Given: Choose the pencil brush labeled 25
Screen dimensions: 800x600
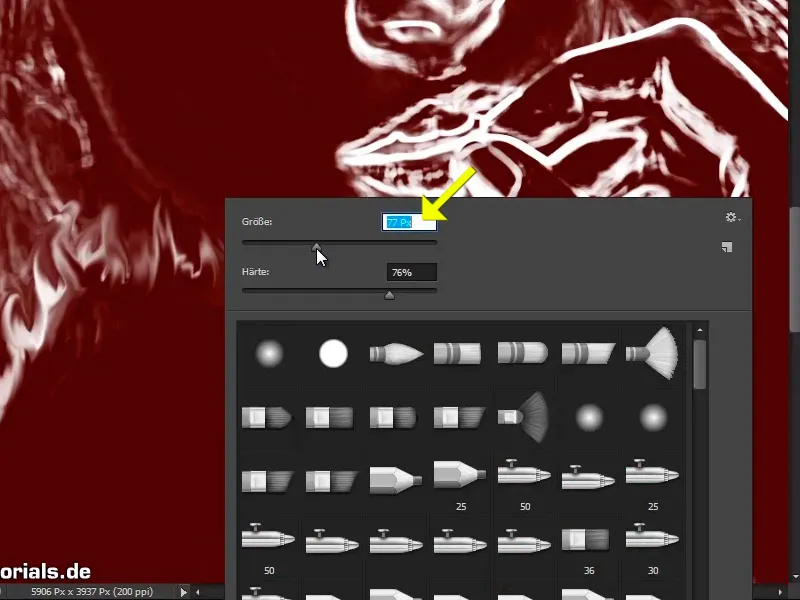Looking at the screenshot, I should [x=460, y=476].
